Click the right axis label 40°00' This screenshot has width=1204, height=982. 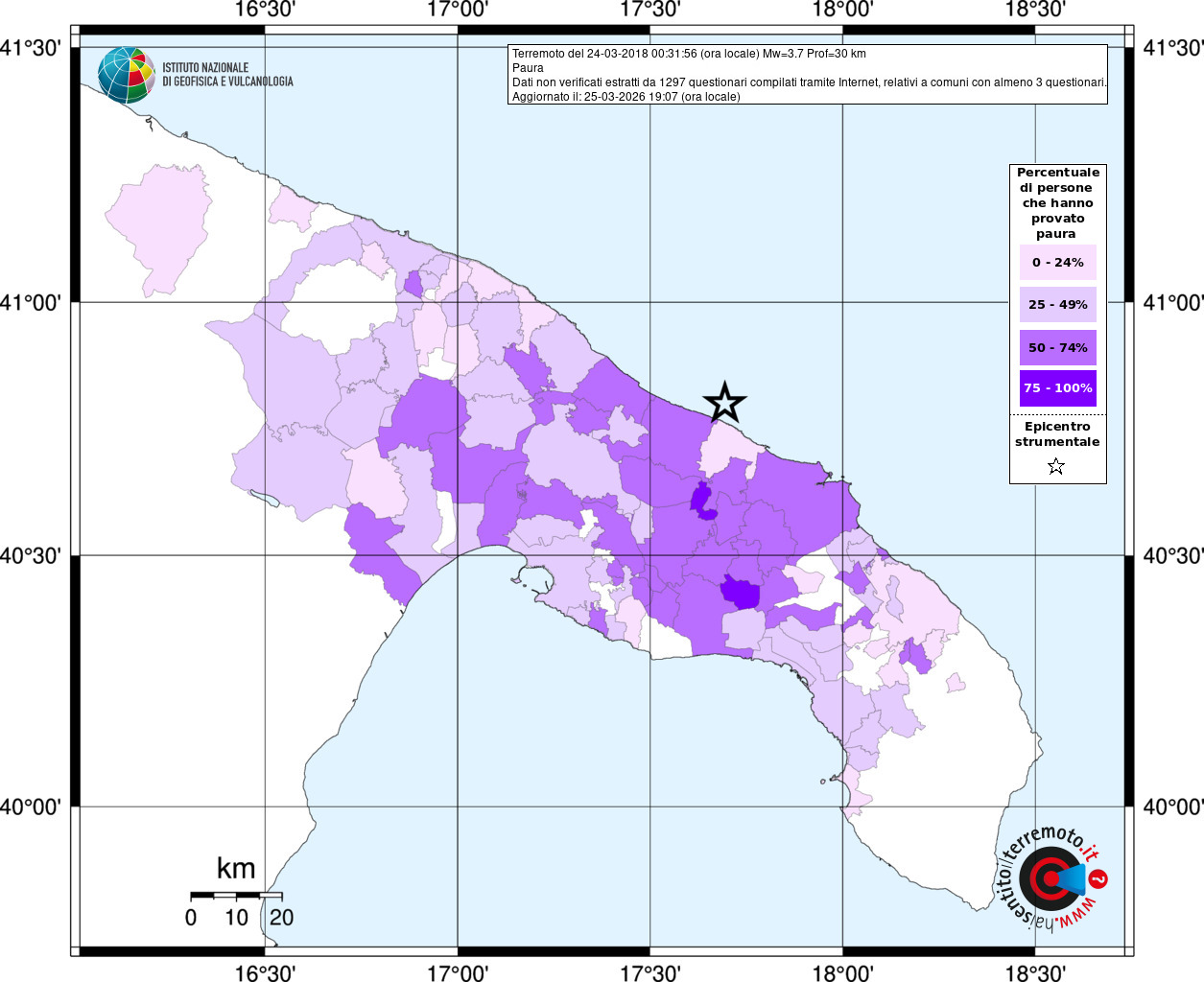[1172, 807]
